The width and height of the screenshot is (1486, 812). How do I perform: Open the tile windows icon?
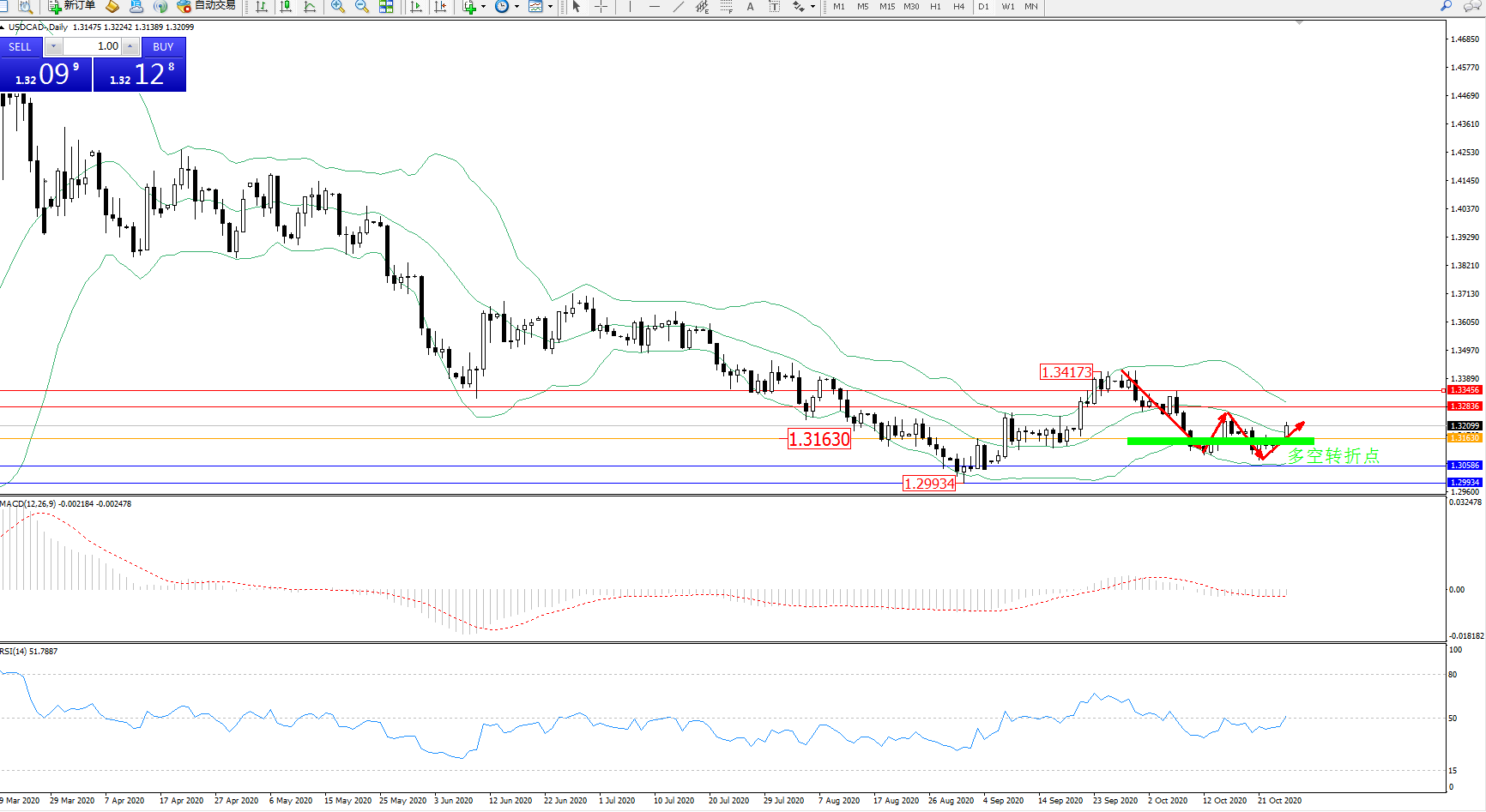(386, 6)
